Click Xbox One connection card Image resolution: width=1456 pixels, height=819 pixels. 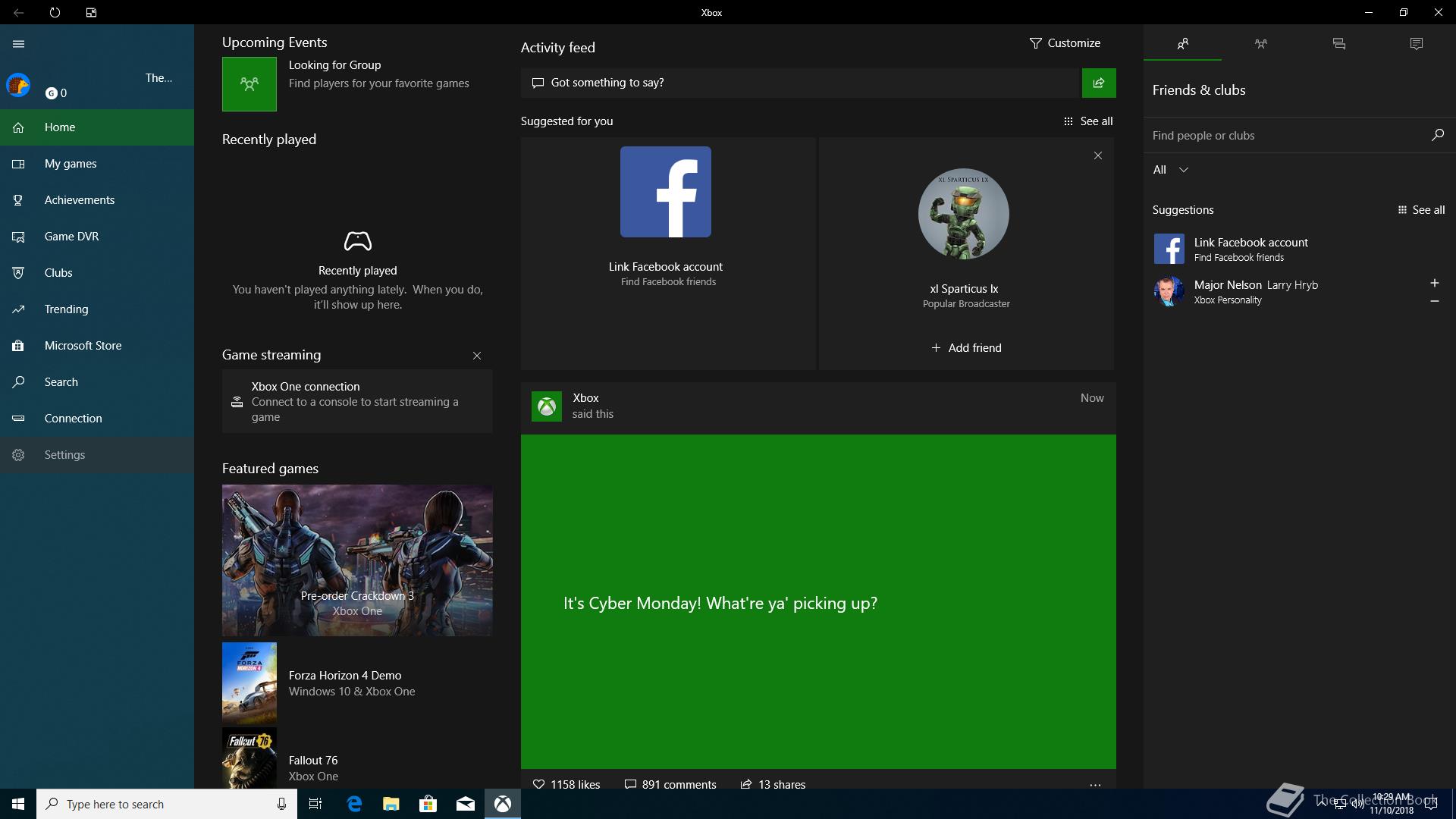pyautogui.click(x=357, y=401)
